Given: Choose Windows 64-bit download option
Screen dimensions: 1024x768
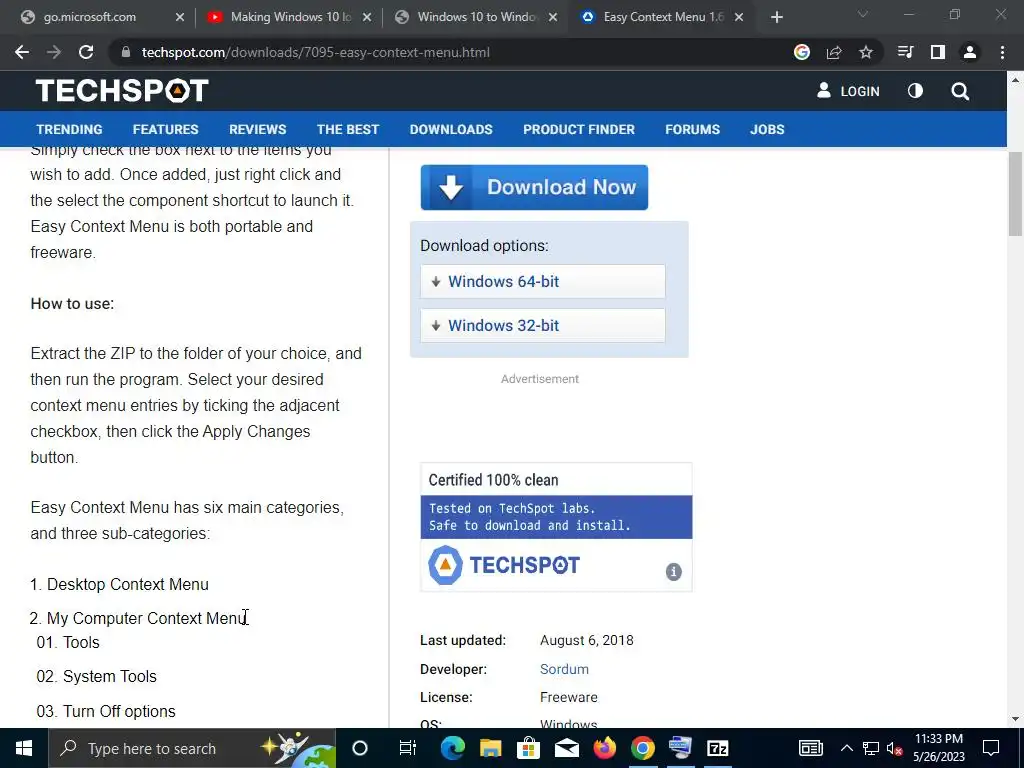Looking at the screenshot, I should point(543,281).
